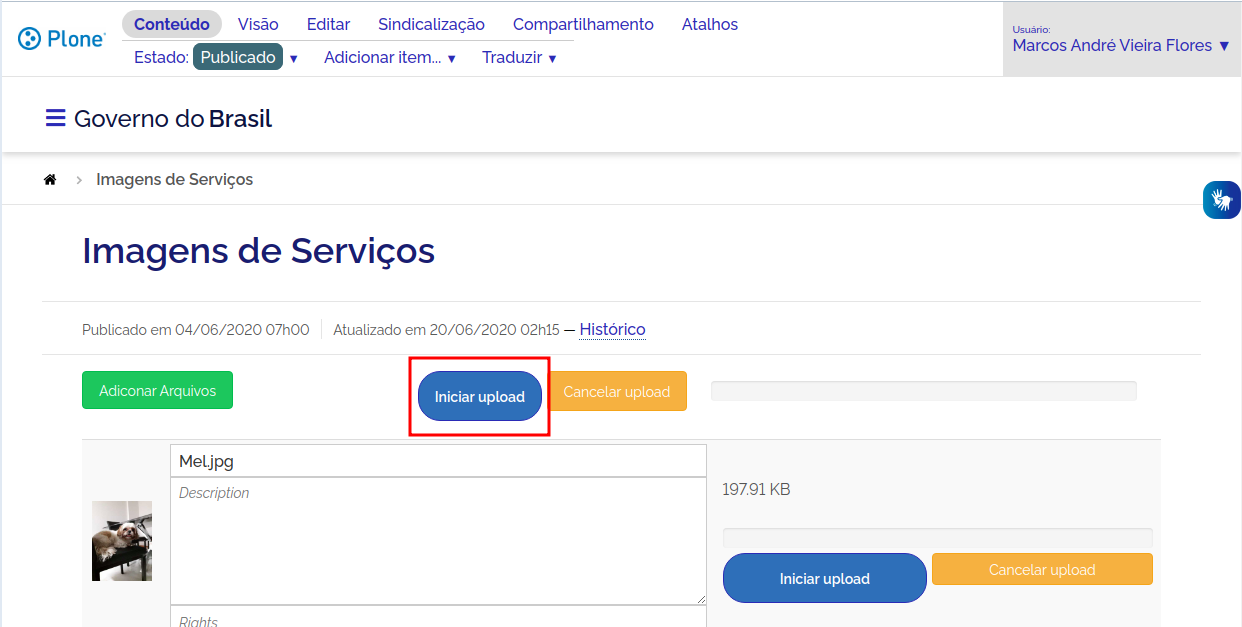Open the hamburger menu beside Governo do Brasil

[55, 119]
